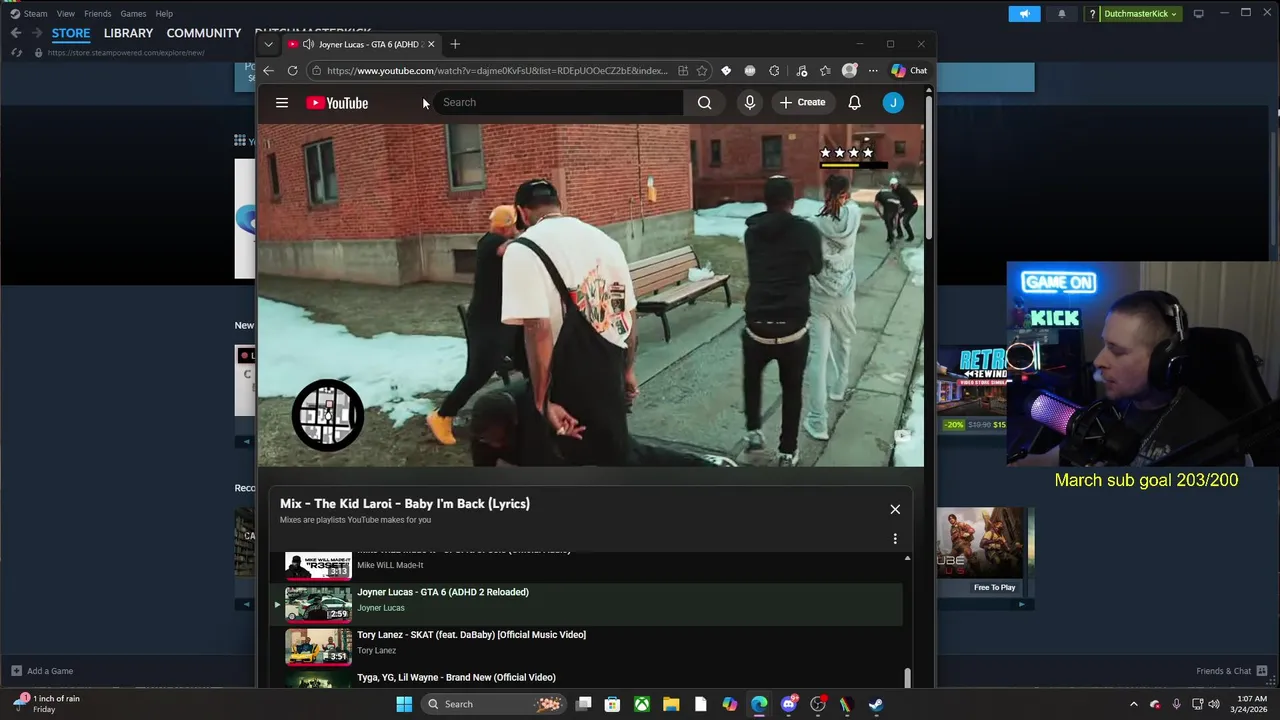
Task: Open the Windows Start menu
Action: pyautogui.click(x=404, y=704)
